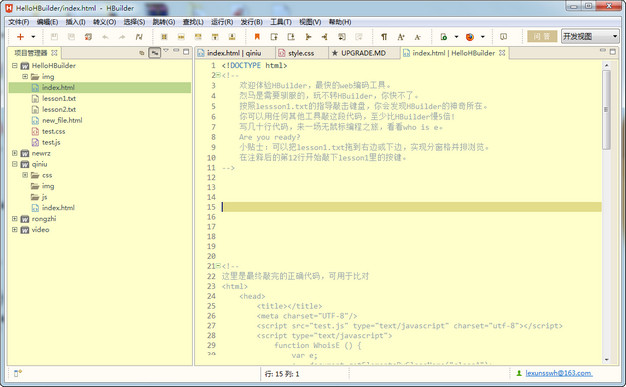Image resolution: width=626 pixels, height=387 pixels.
Task: Click the increase font size A+ icon
Action: (401, 37)
